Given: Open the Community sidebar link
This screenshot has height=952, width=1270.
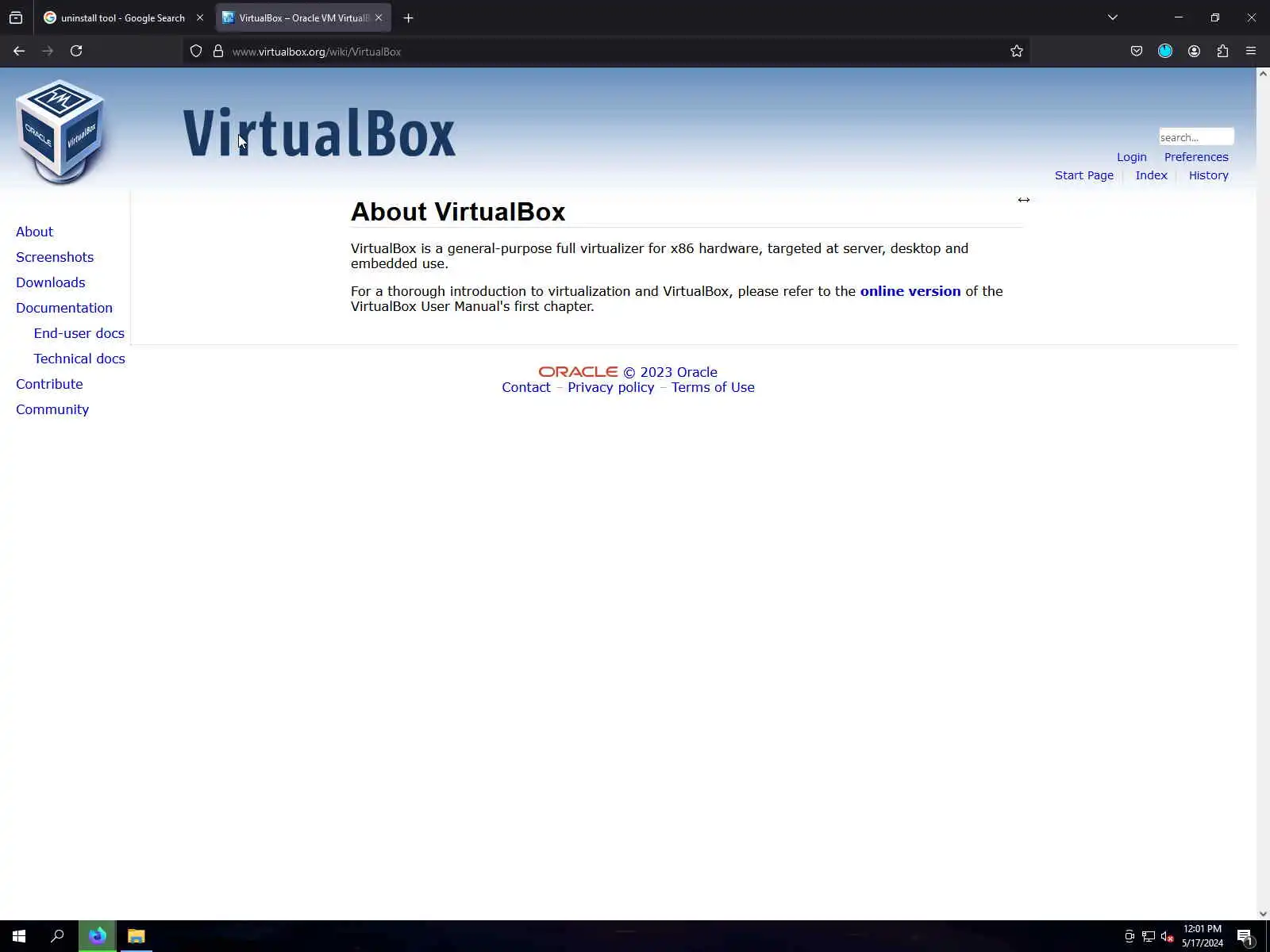Looking at the screenshot, I should (52, 409).
